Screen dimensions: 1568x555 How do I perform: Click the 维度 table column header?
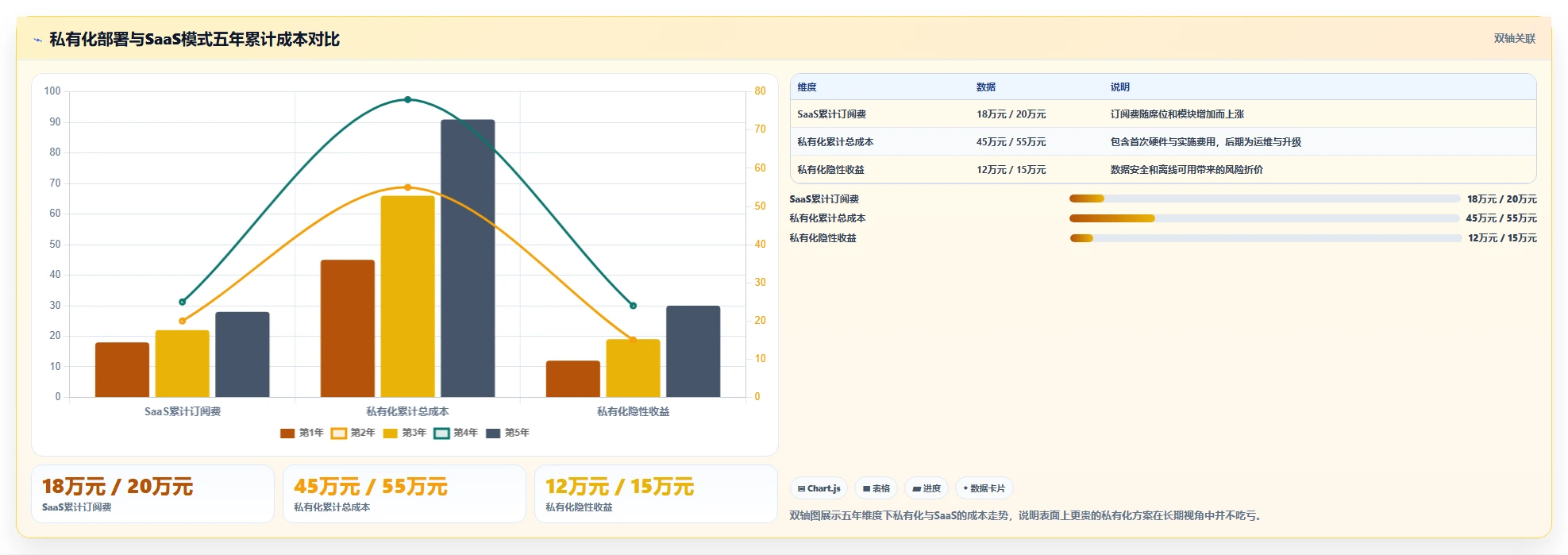pos(807,87)
